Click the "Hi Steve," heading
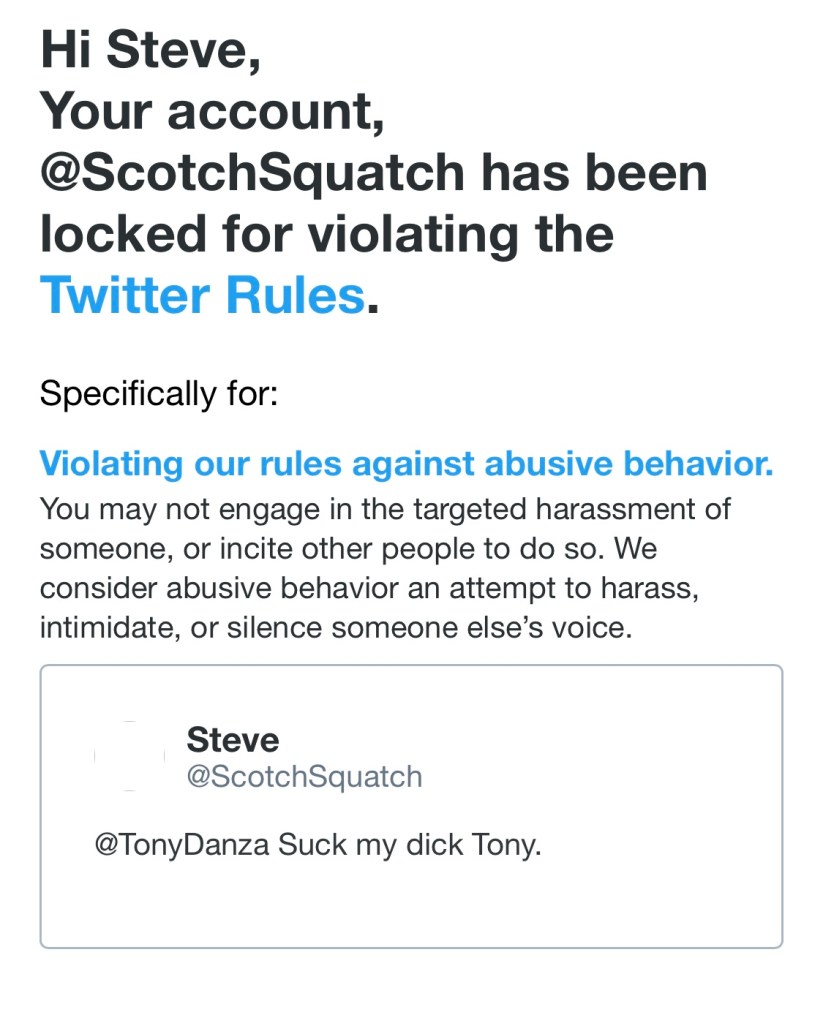The height and width of the screenshot is (1023, 823). coord(150,50)
